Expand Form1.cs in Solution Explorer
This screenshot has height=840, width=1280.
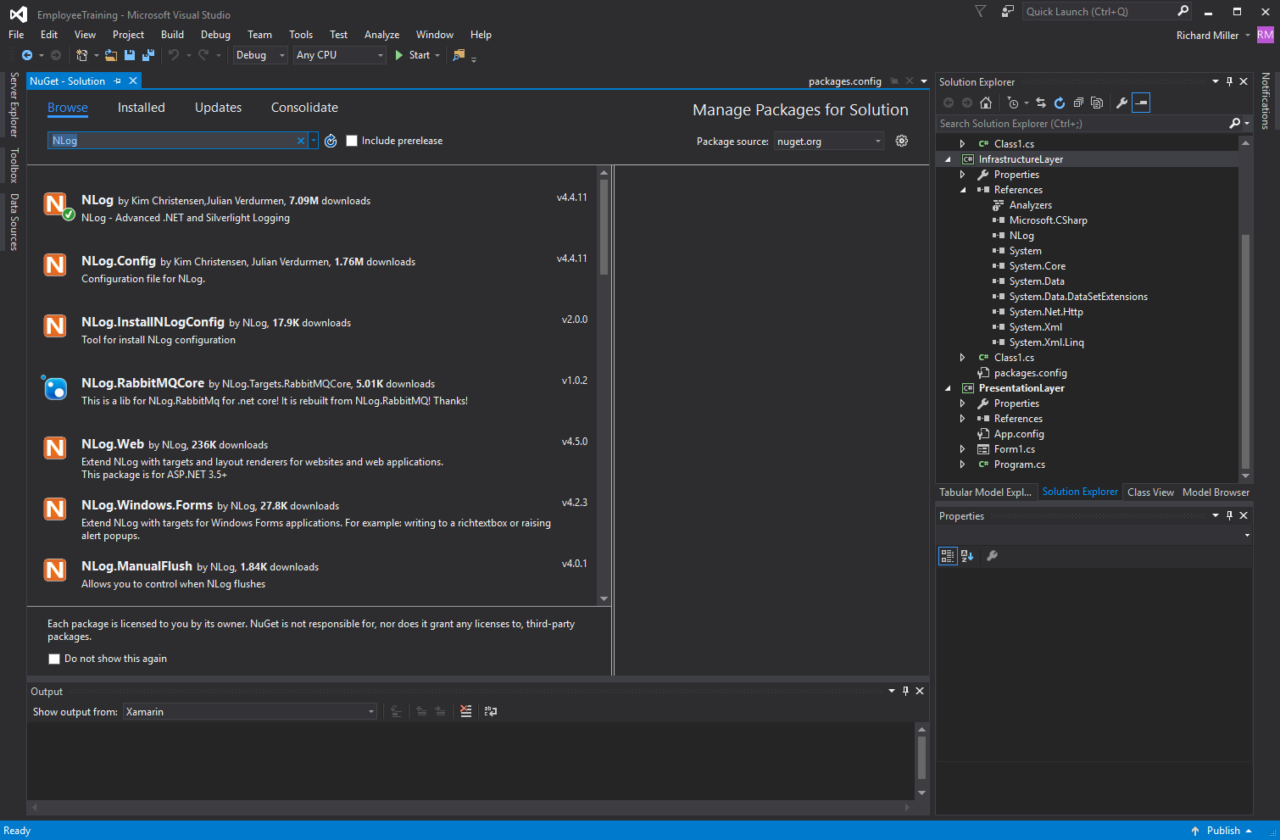pyautogui.click(x=963, y=449)
